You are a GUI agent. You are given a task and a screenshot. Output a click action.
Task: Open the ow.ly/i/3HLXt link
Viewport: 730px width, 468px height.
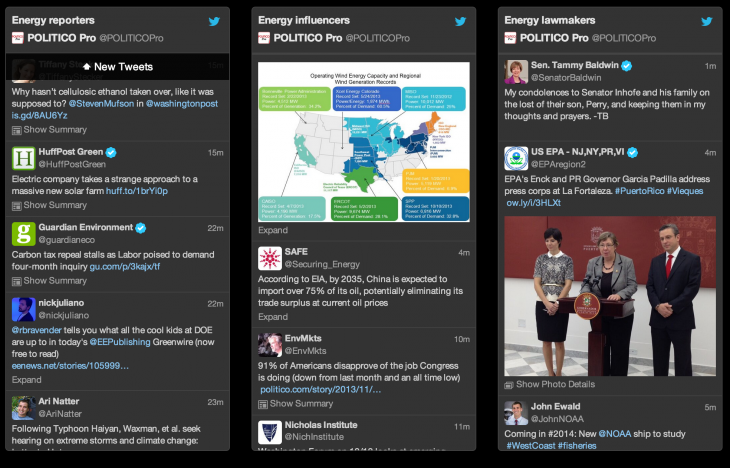(x=534, y=203)
